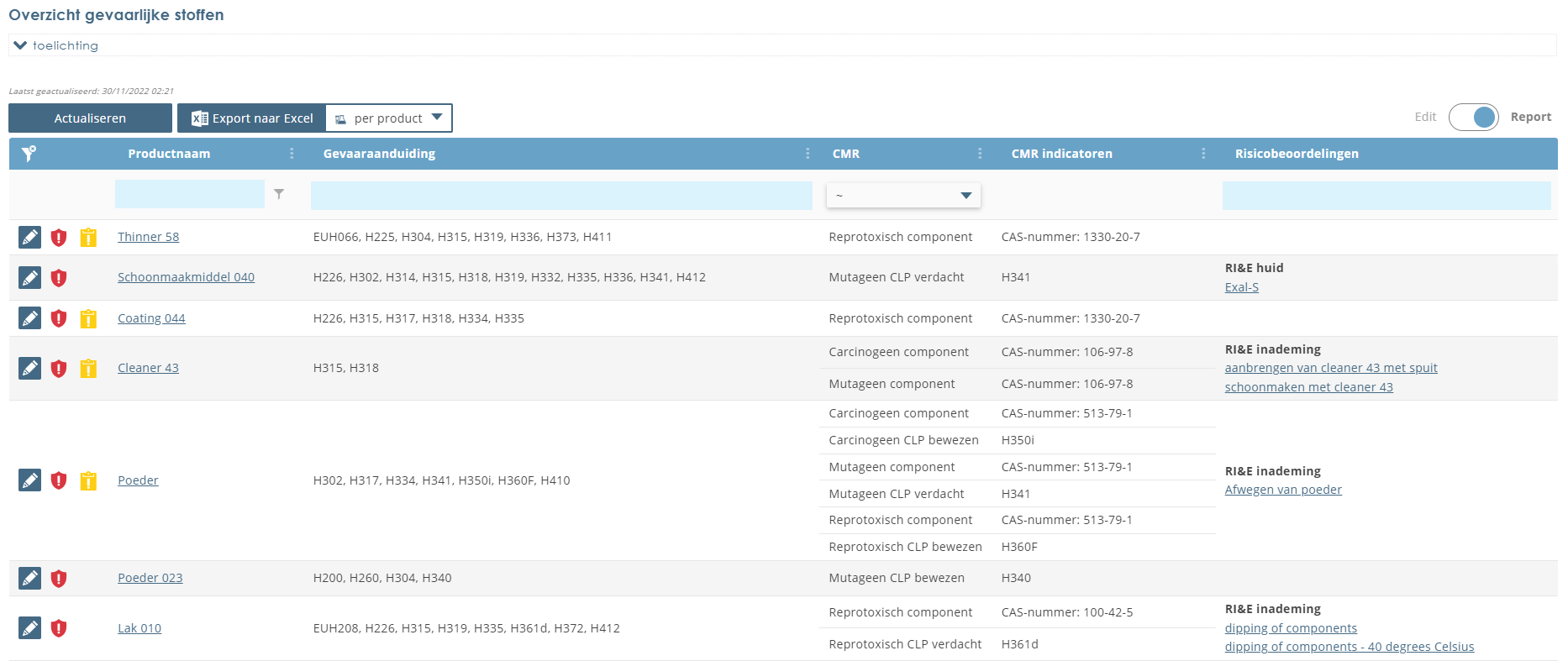
Task: Open the edit pencil for Cleaner 43
Action: pos(29,369)
